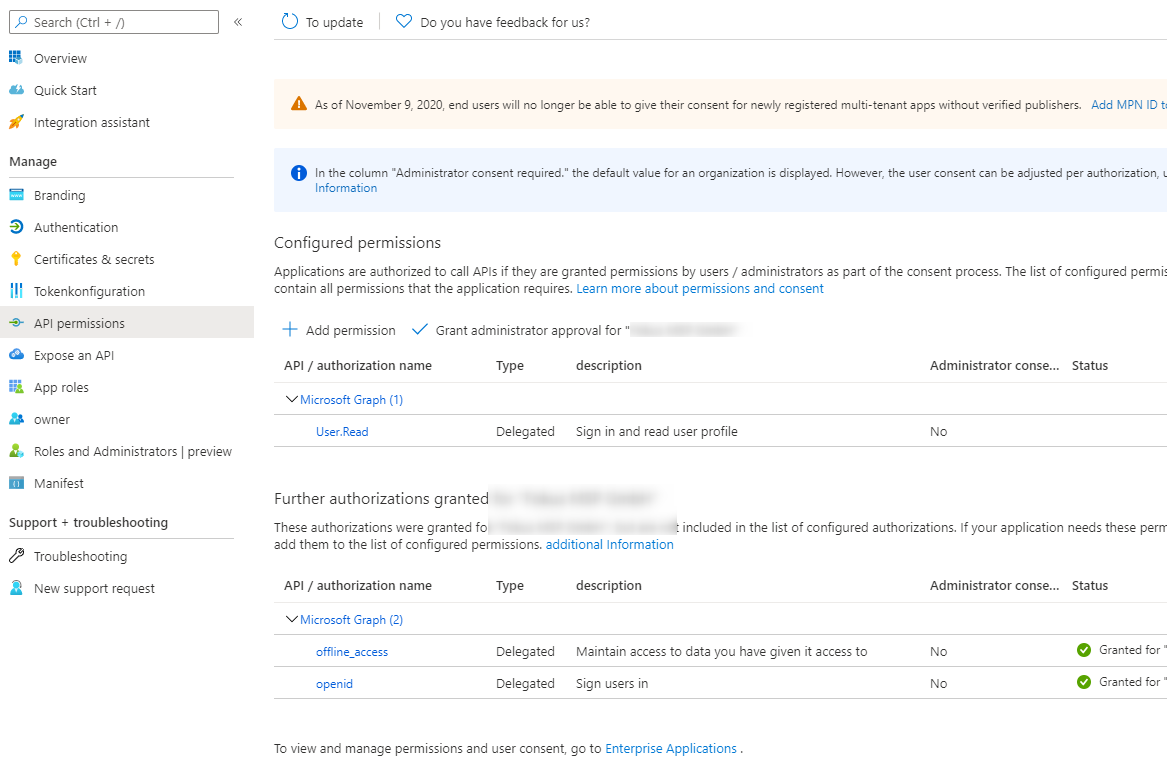Click the offline_access permission link
This screenshot has height=764, width=1167.
pyautogui.click(x=352, y=651)
